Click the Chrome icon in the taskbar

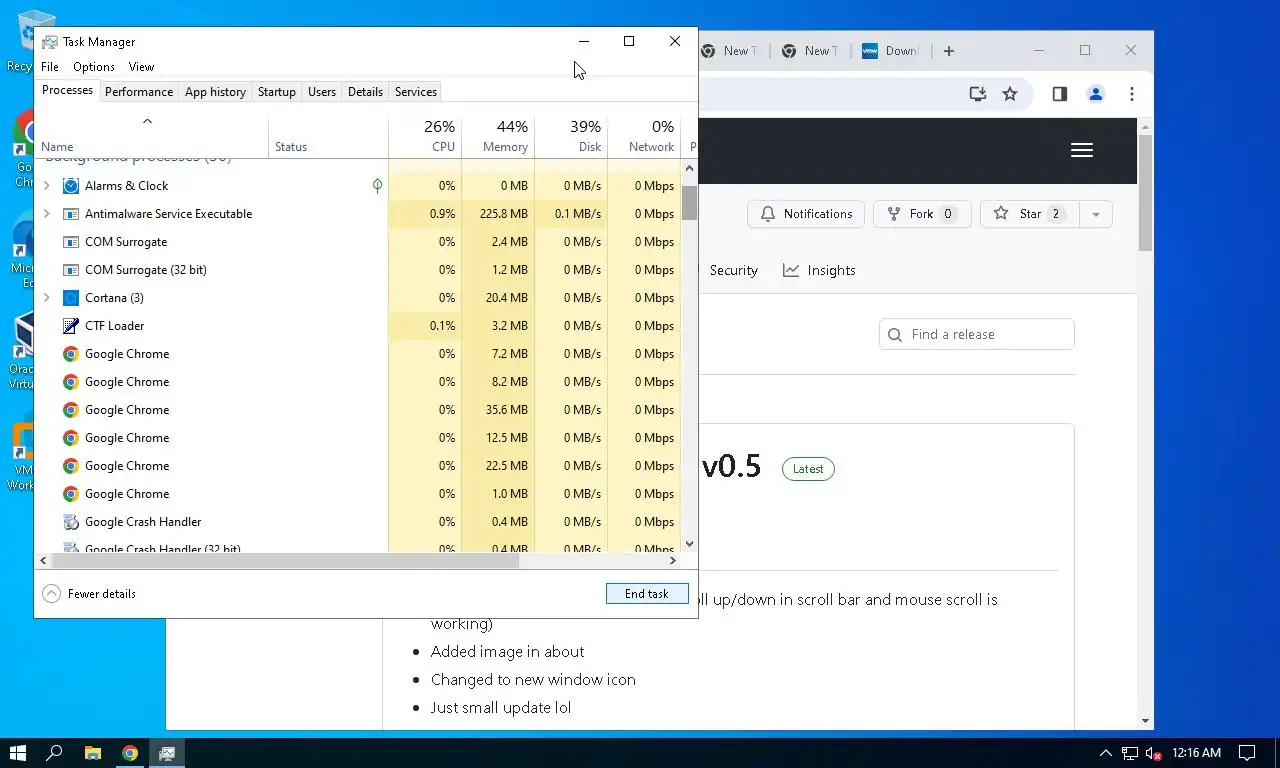point(130,753)
